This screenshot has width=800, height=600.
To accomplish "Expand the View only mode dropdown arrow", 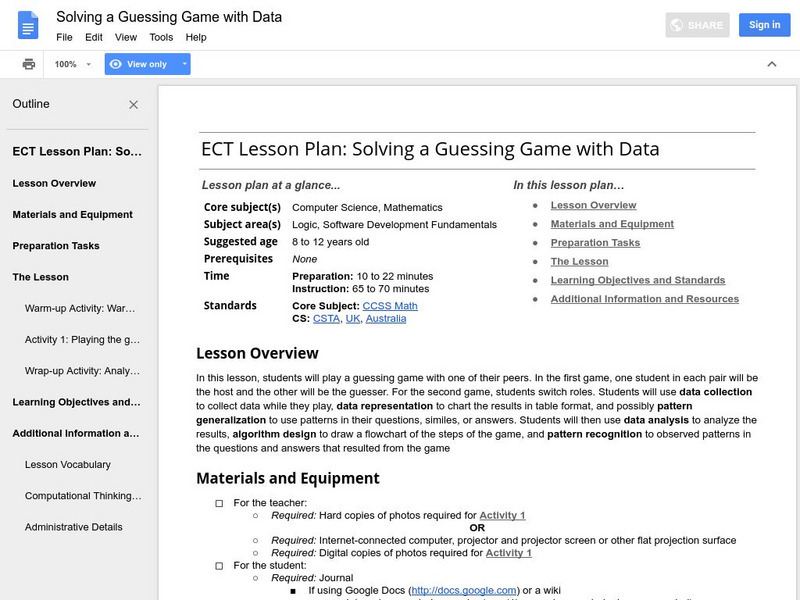I will click(x=184, y=64).
